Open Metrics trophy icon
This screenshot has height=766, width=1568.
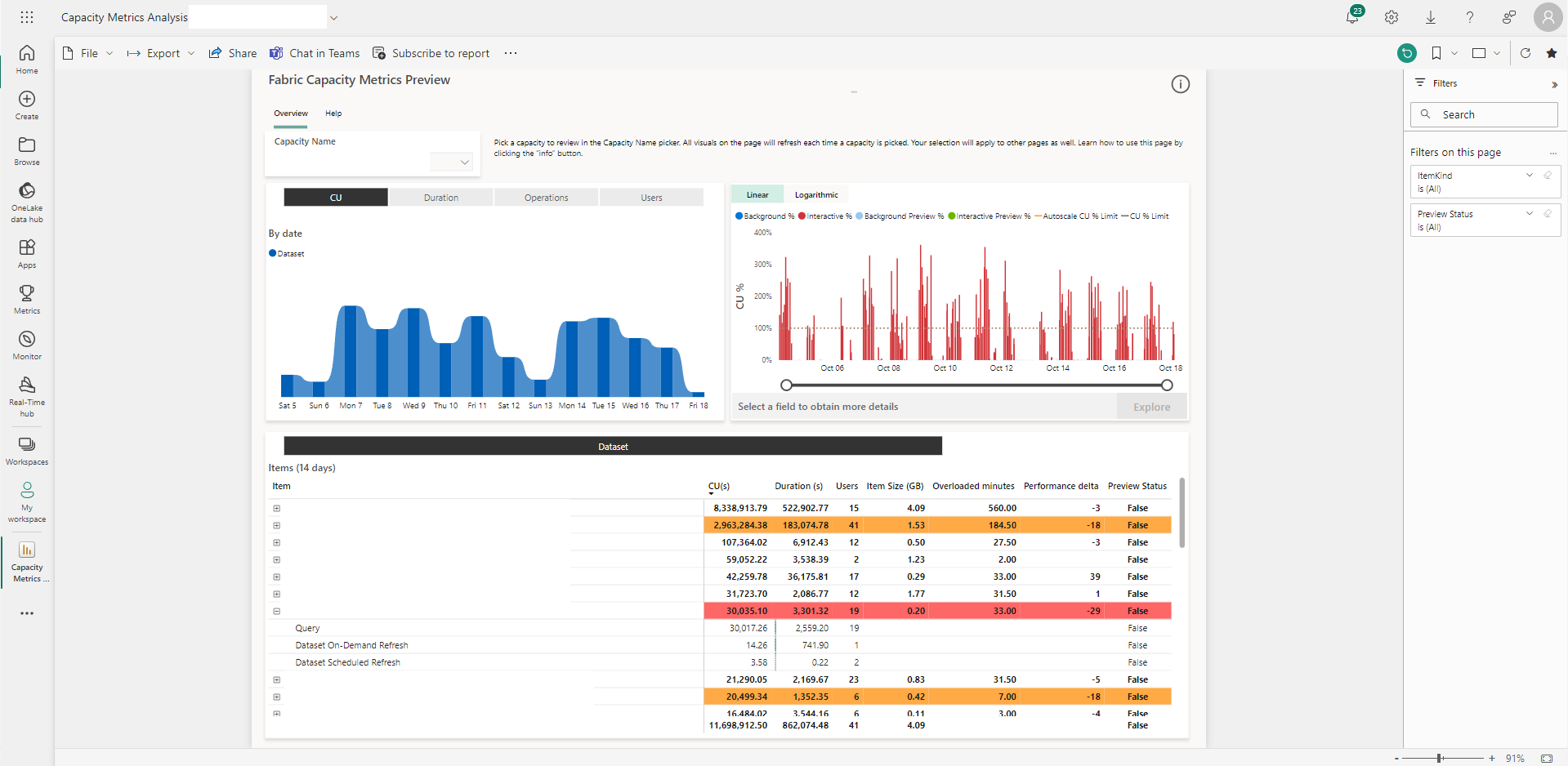point(27,300)
